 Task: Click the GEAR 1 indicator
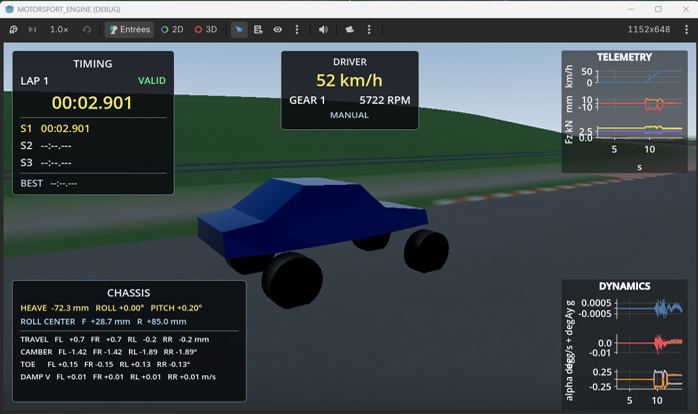307,100
